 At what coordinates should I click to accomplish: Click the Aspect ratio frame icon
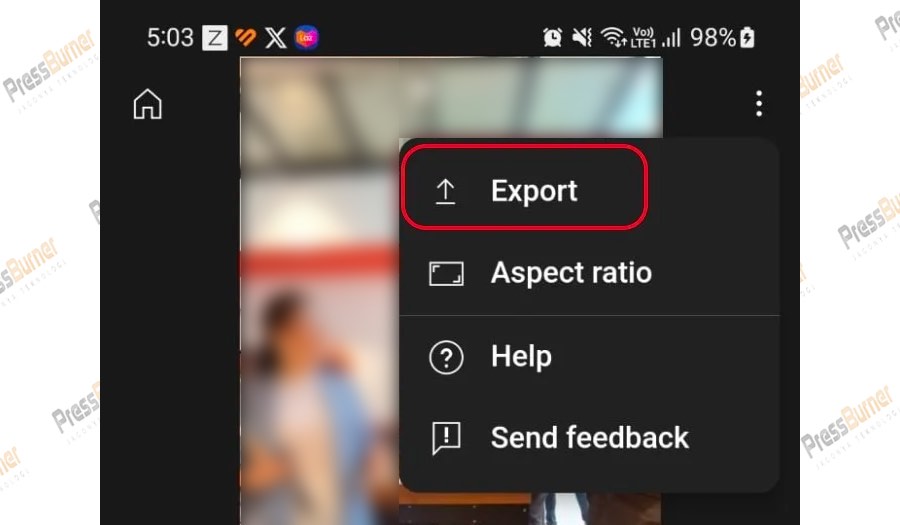446,274
